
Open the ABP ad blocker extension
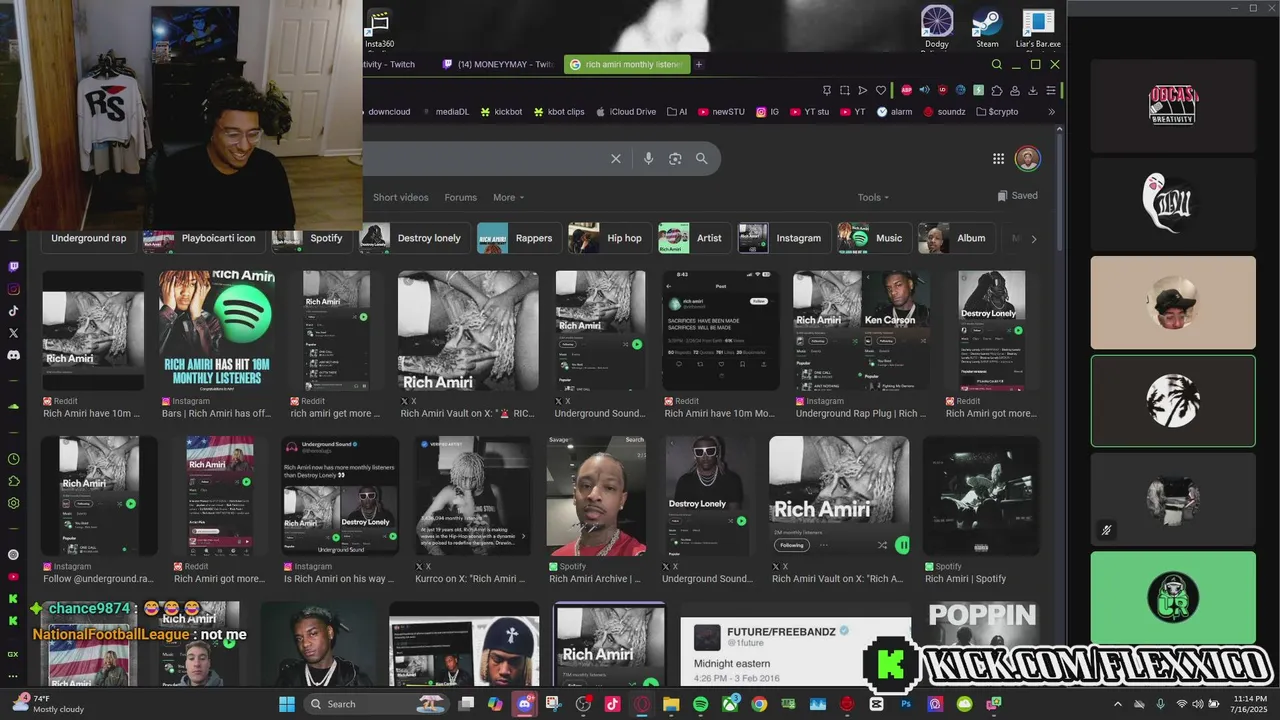907,90
